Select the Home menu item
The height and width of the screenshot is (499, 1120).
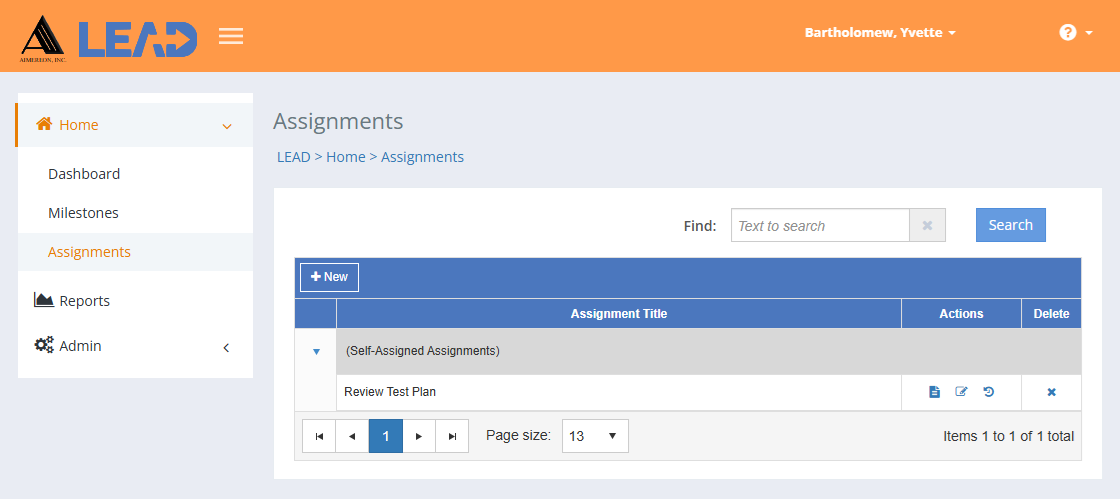(134, 125)
